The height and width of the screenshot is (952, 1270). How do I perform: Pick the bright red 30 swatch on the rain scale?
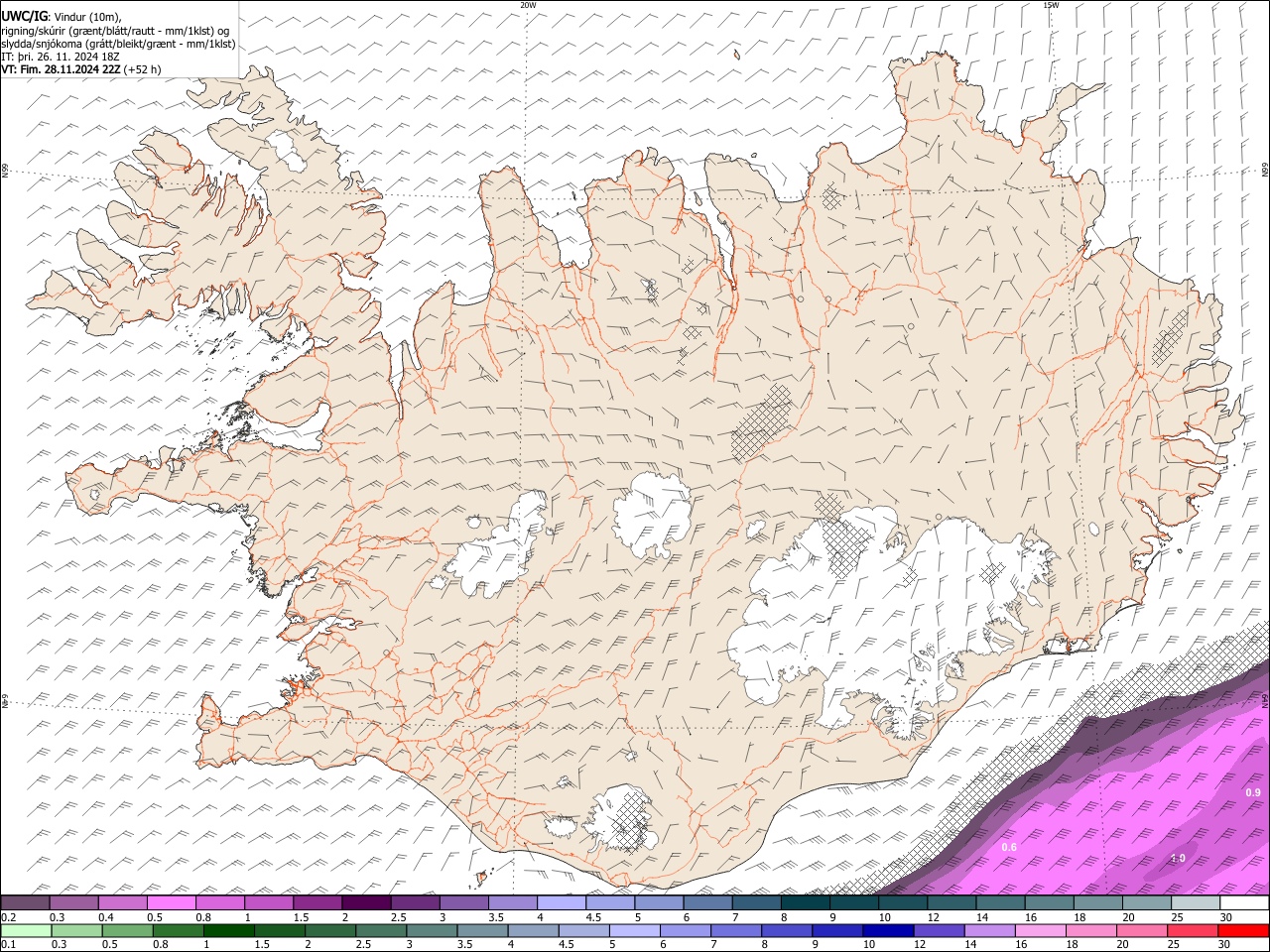(1243, 930)
